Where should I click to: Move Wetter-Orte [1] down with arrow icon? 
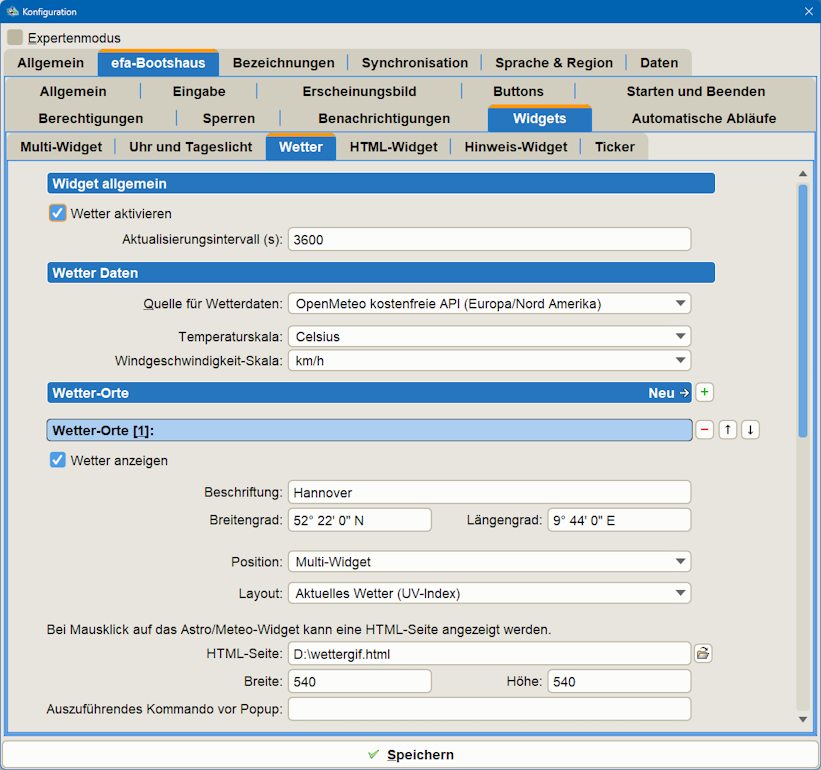coord(750,430)
